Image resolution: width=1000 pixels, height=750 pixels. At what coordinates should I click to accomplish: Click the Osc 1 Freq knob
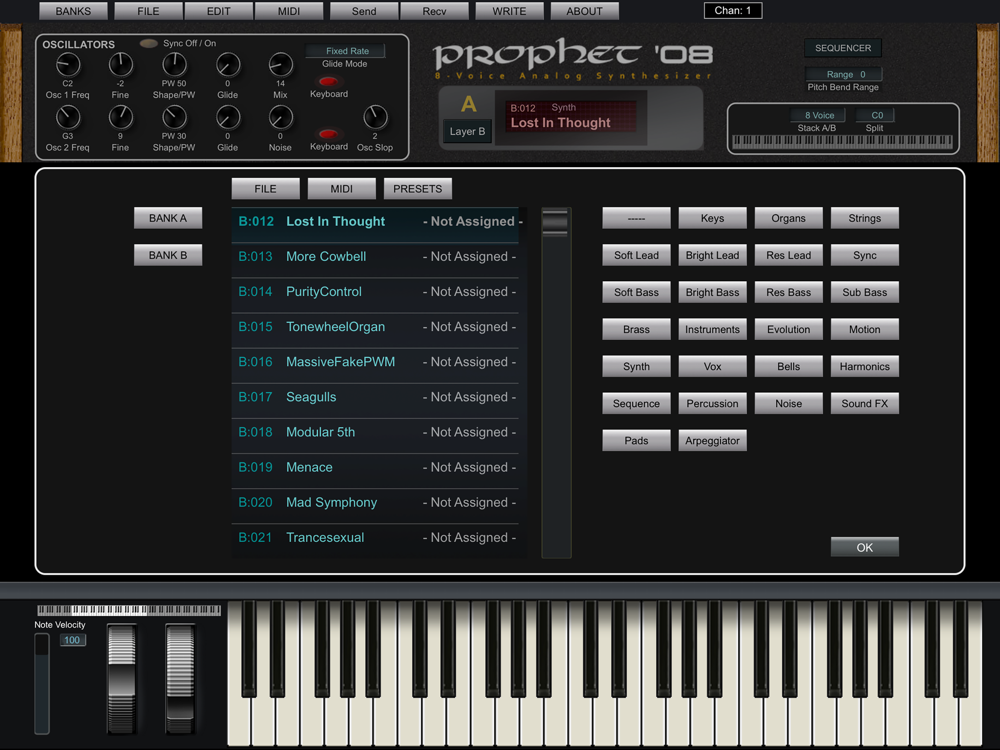(68, 64)
